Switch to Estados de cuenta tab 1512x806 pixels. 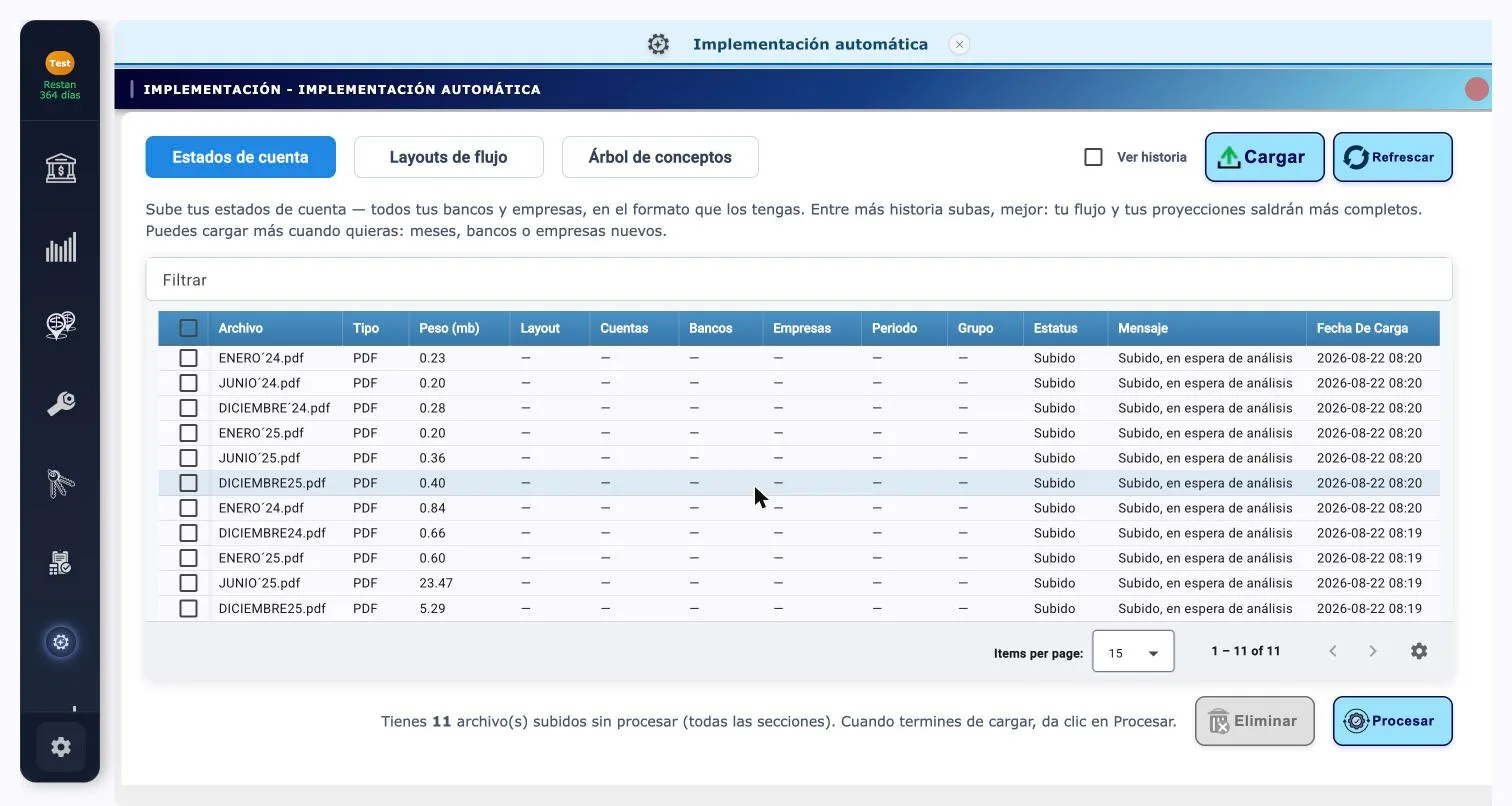tap(240, 157)
